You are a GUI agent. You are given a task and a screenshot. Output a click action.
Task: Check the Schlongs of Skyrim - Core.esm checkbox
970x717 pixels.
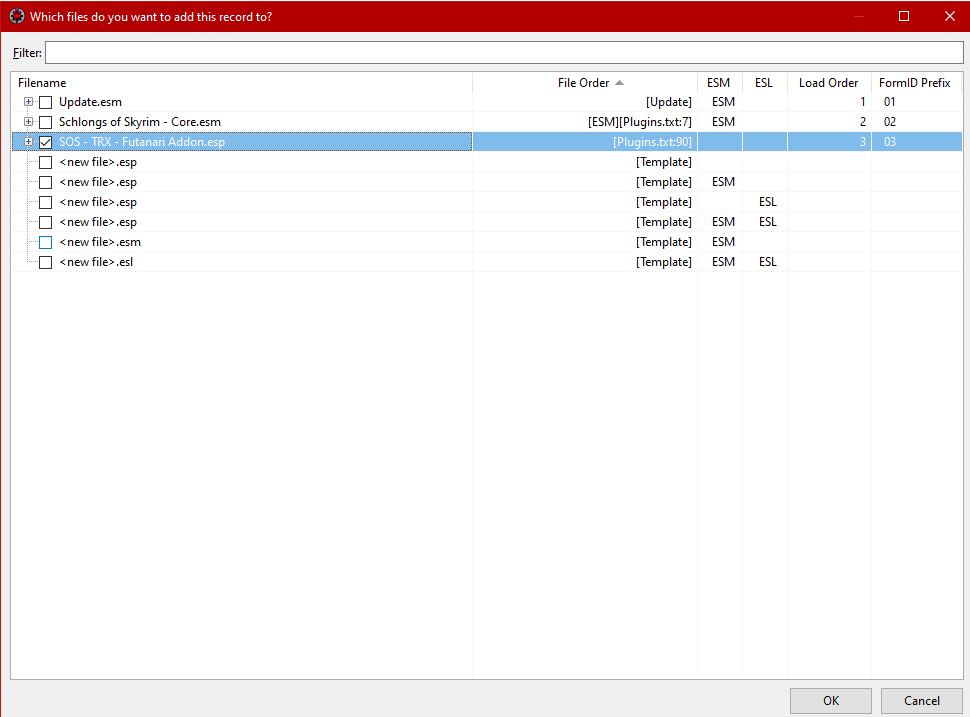(x=45, y=122)
